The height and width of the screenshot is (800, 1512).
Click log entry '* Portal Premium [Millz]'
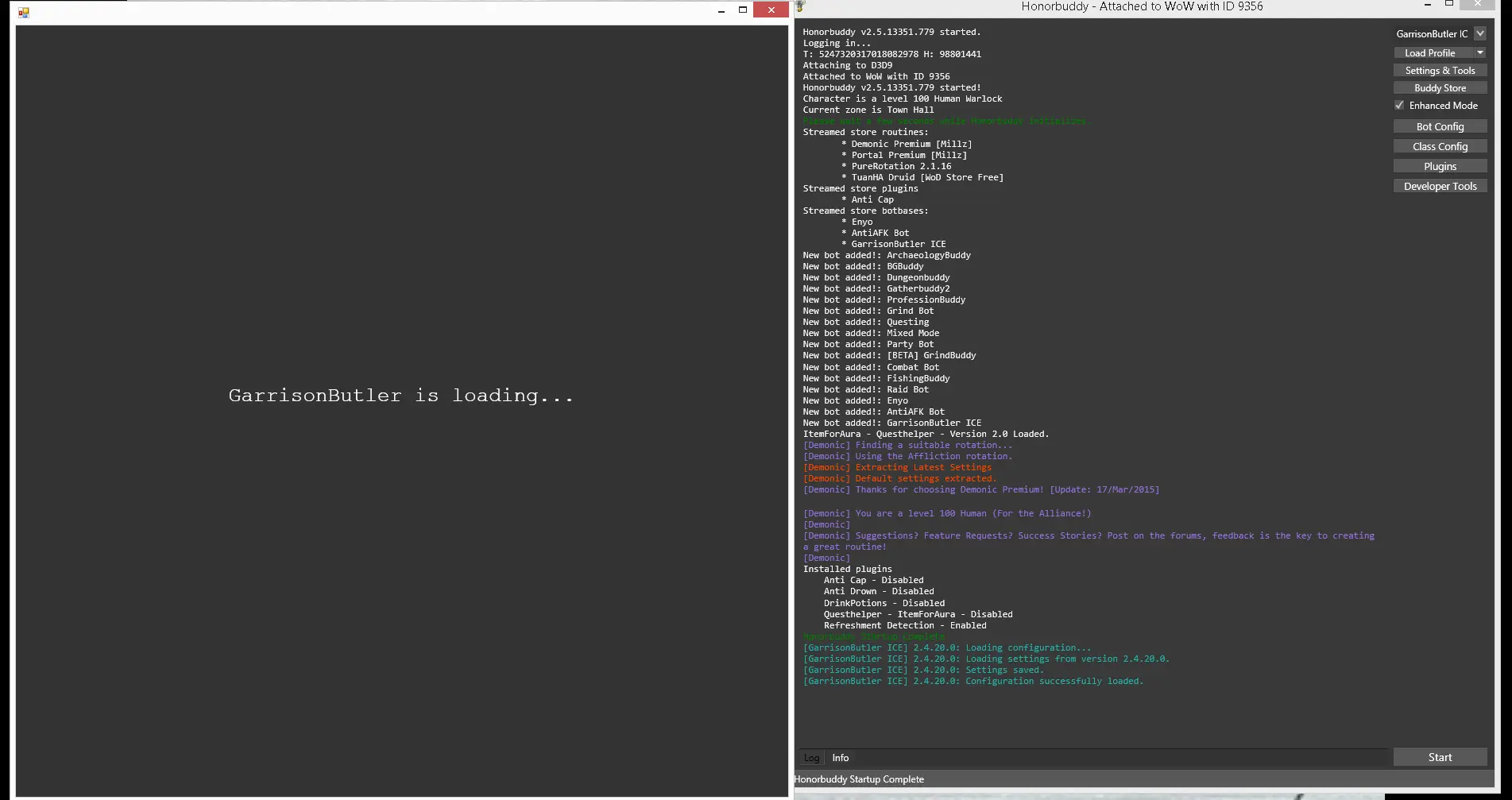pos(904,156)
